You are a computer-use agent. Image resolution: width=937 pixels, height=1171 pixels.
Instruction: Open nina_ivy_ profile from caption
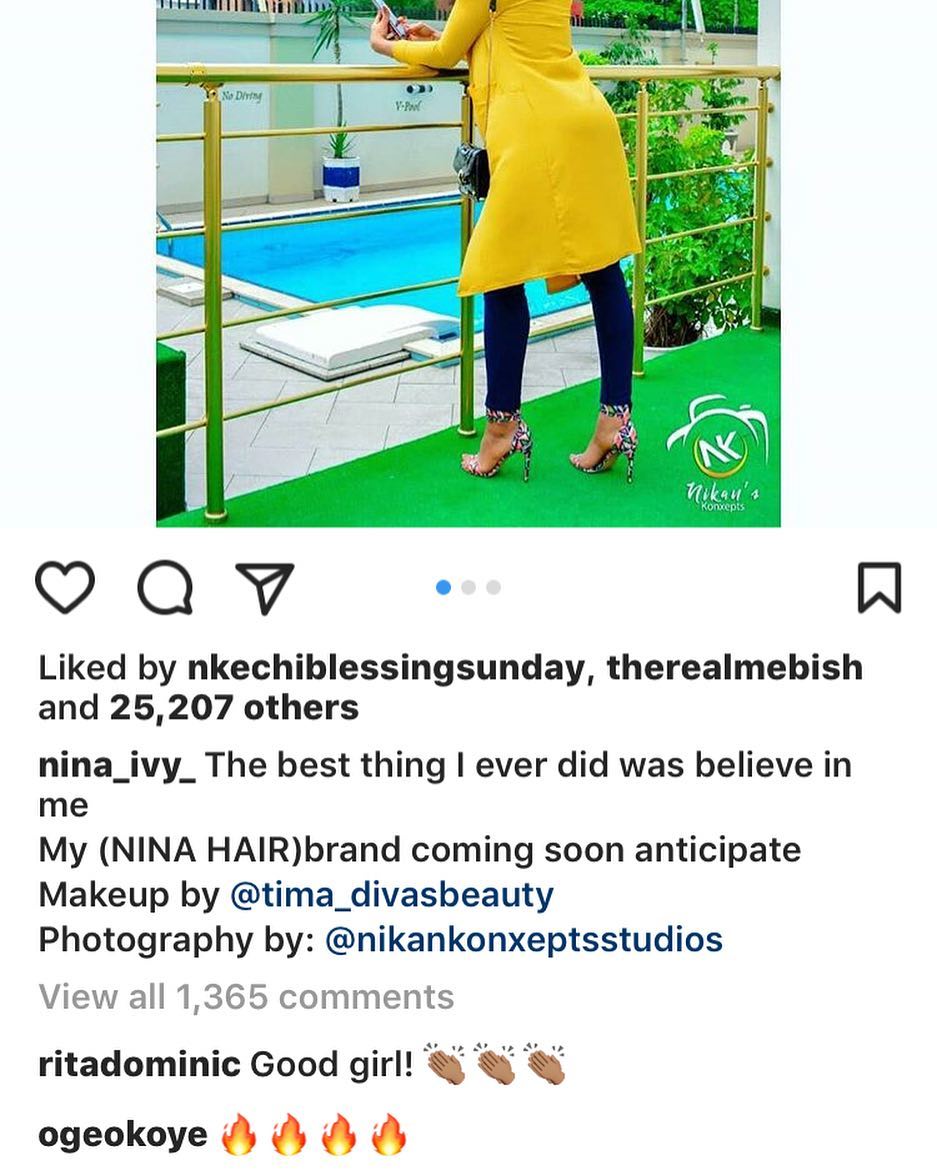(117, 766)
